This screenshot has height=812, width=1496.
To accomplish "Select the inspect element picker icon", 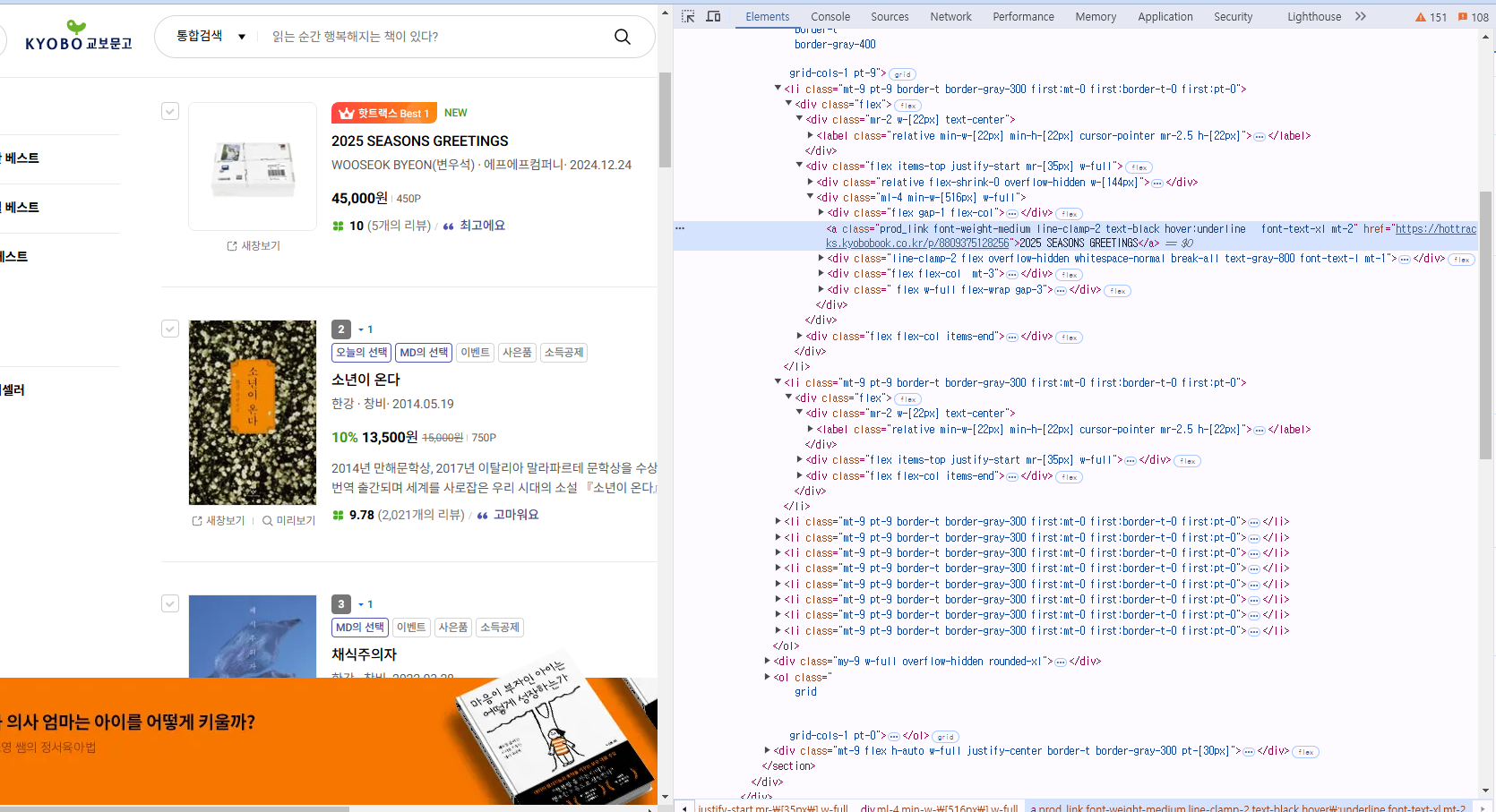I will [x=688, y=16].
